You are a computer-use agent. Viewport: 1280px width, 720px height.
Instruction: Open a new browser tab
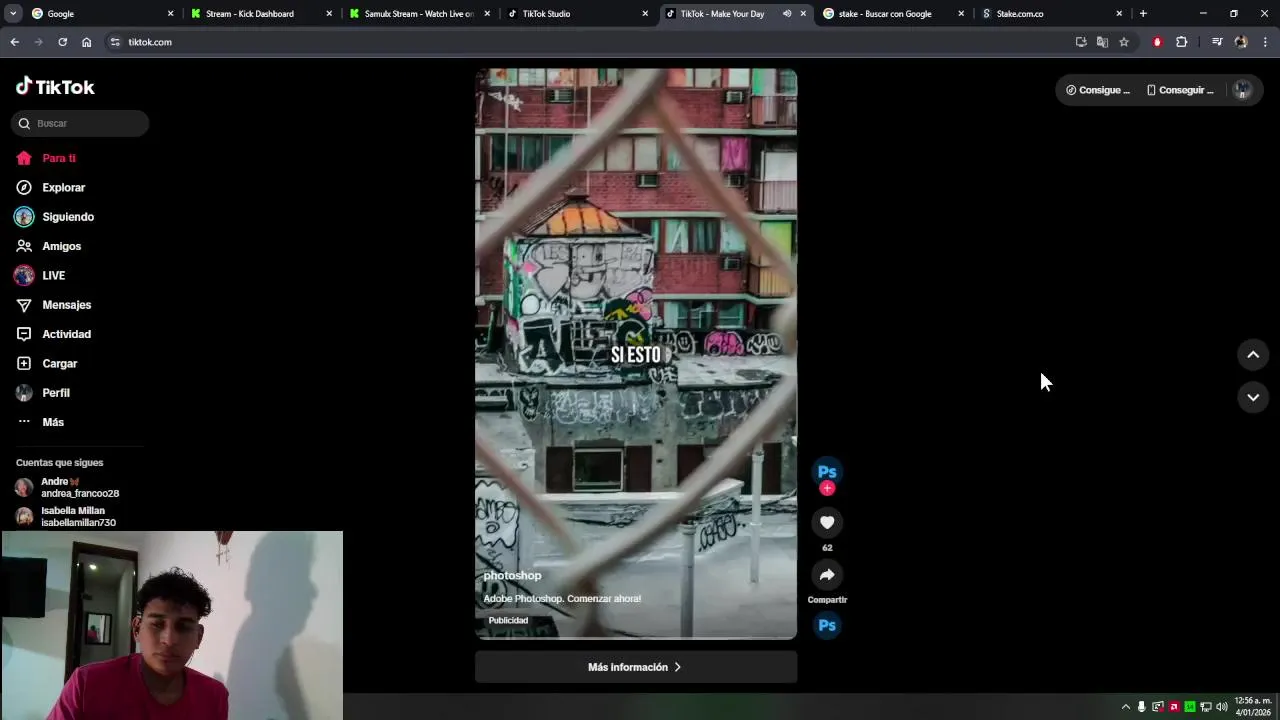[x=1143, y=14]
